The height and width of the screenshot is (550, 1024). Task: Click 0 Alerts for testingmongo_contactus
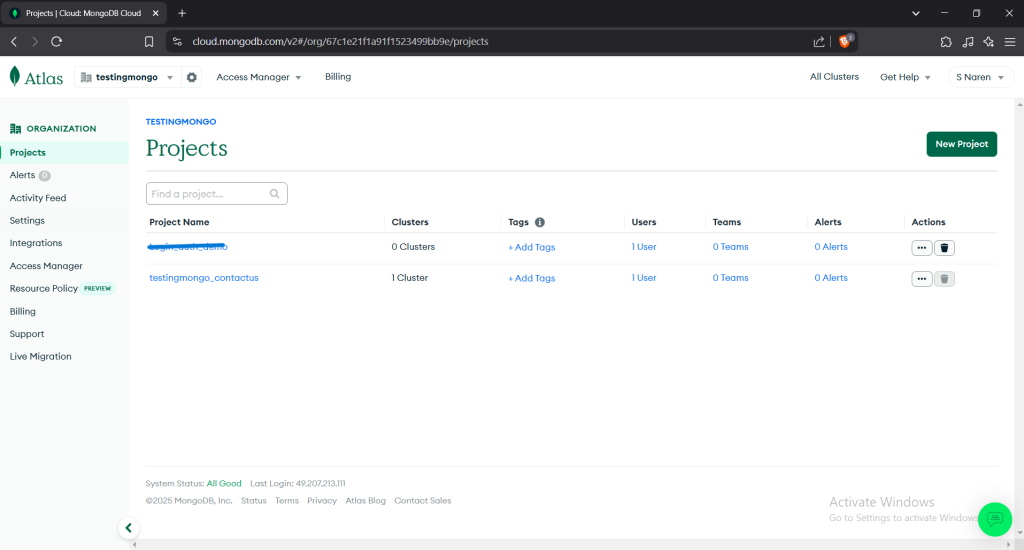click(831, 278)
